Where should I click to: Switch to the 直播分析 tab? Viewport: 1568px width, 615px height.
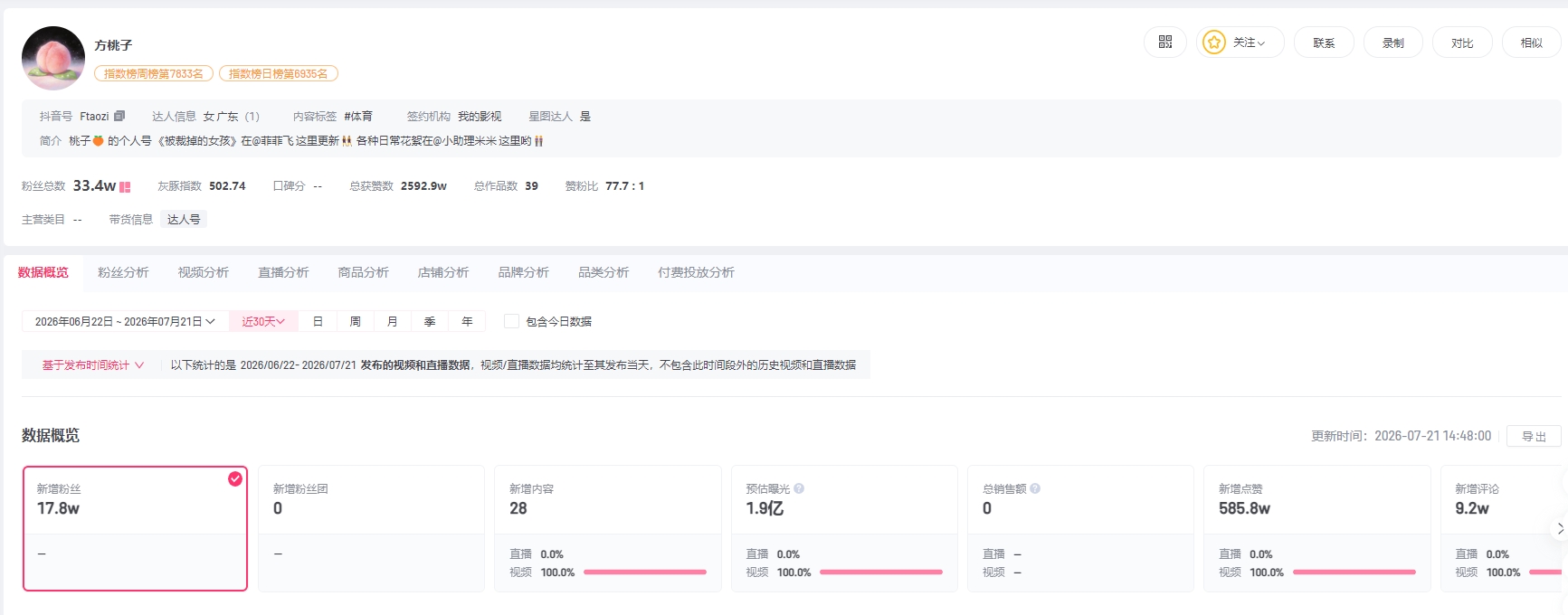[x=283, y=272]
